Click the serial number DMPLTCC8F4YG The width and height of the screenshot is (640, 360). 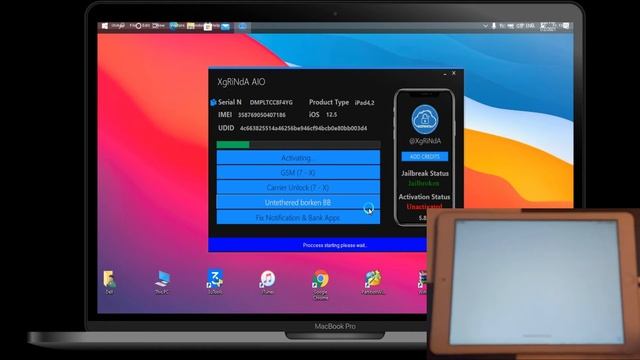pos(271,102)
